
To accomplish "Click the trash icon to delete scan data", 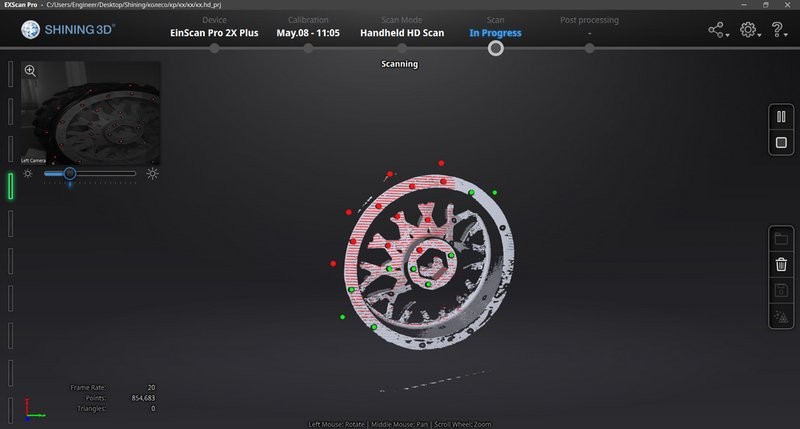I will pos(781,264).
